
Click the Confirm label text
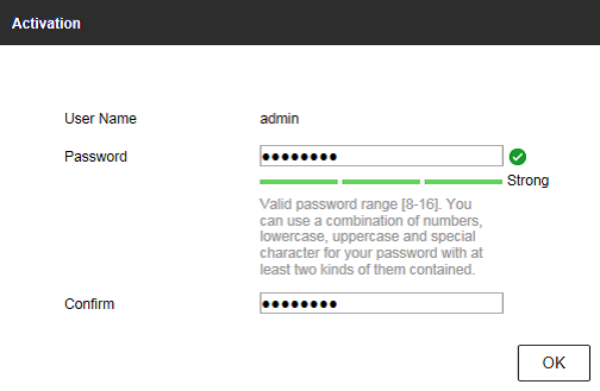tap(89, 304)
